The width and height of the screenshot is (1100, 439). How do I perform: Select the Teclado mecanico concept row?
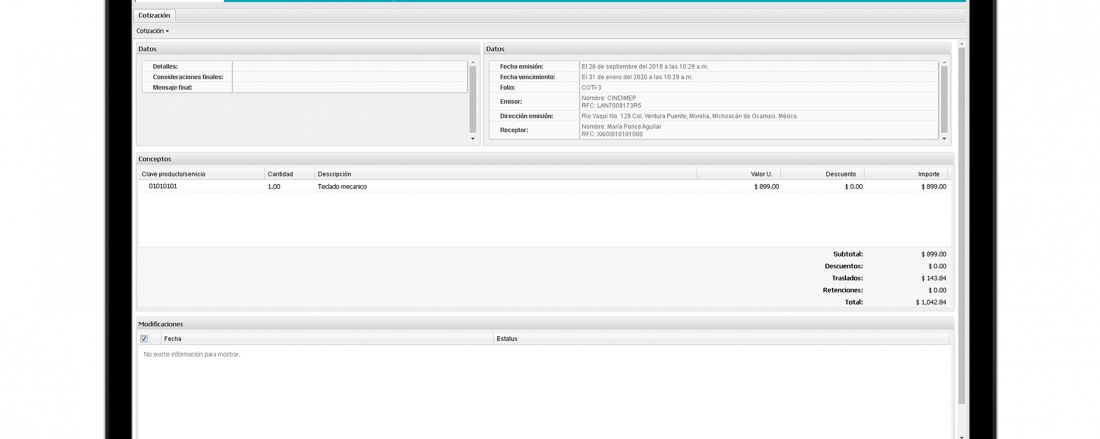[x=500, y=187]
